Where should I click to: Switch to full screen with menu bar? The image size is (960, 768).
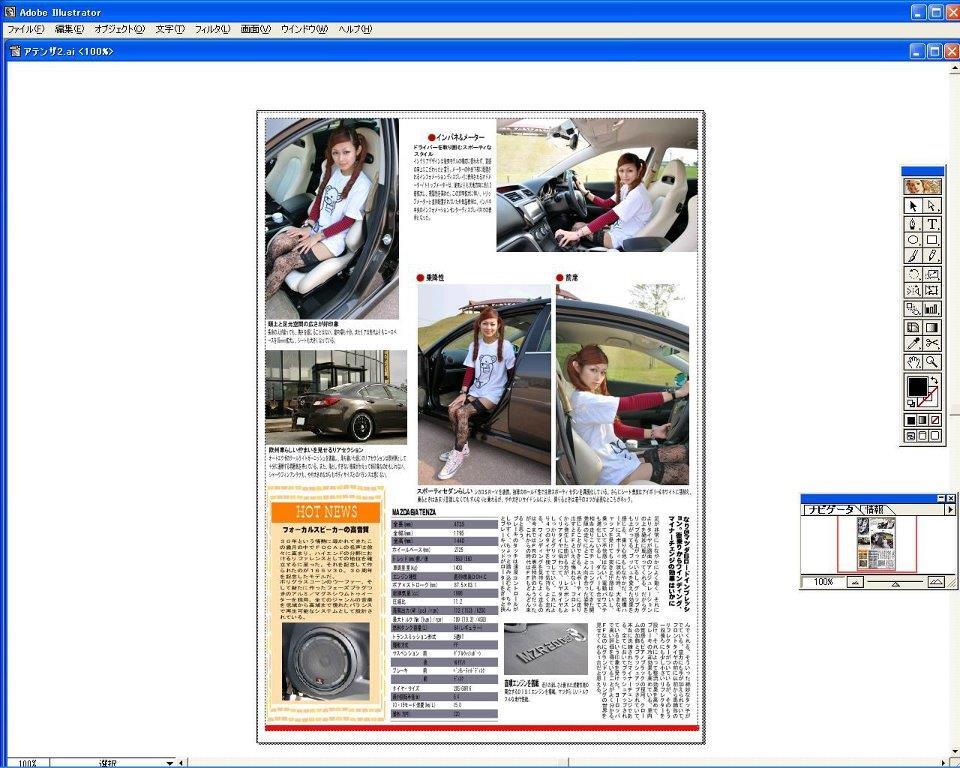point(923,436)
